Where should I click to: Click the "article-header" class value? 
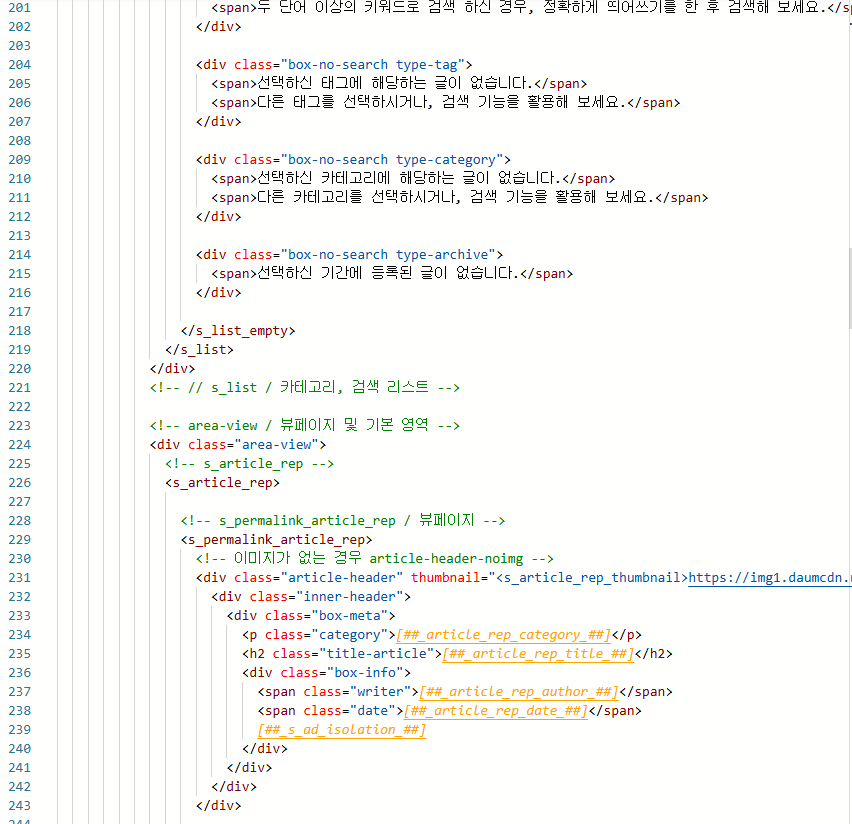point(342,578)
